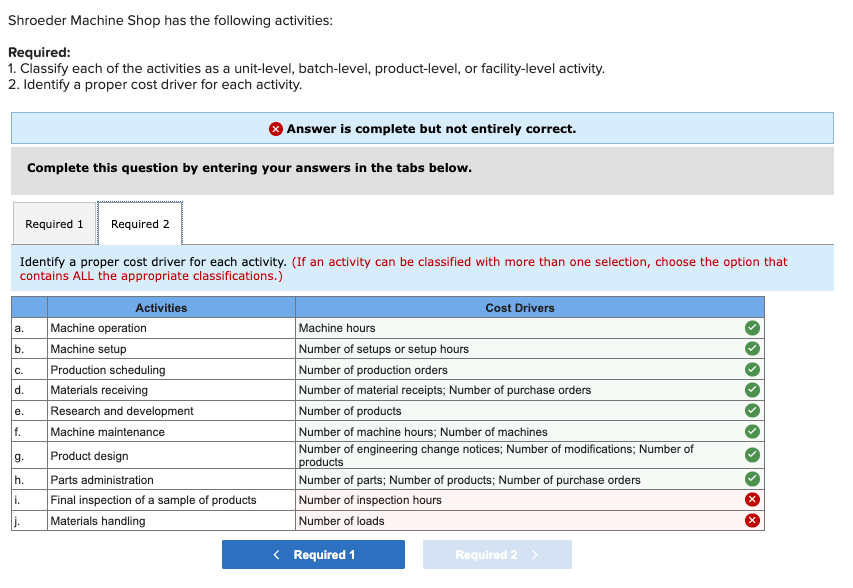Select the Activities column header
The width and height of the screenshot is (853, 588).
tap(161, 307)
